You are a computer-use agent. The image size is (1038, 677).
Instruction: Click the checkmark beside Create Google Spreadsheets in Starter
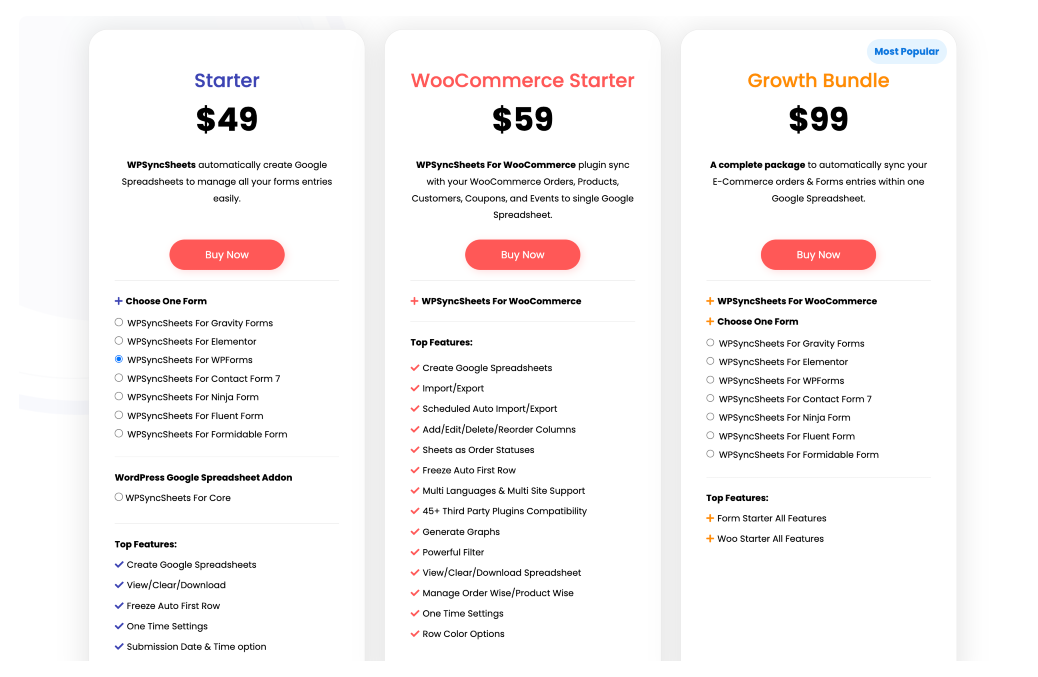point(118,564)
